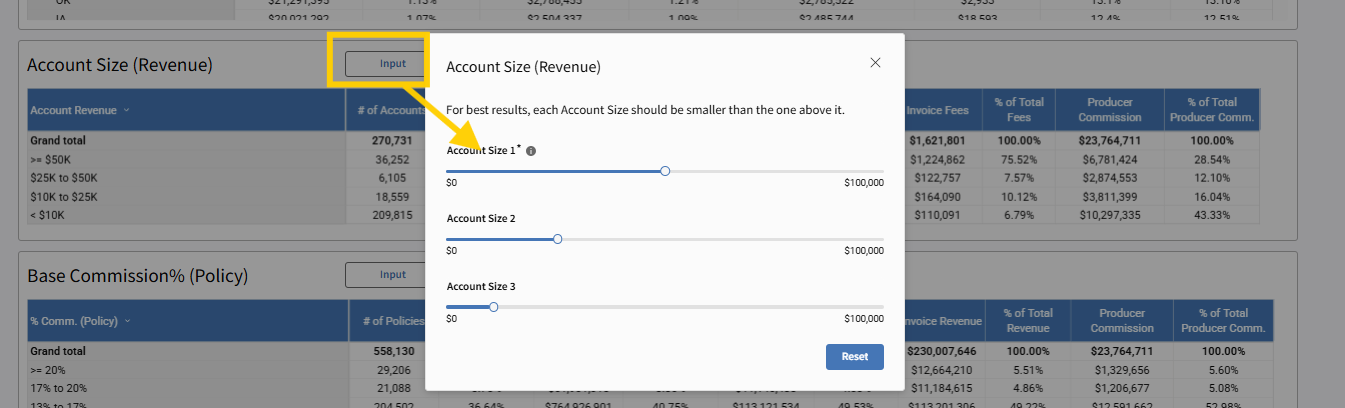Expand the % Comm. (Policy) dropdown arrow
The height and width of the screenshot is (408, 1345).
[x=126, y=321]
